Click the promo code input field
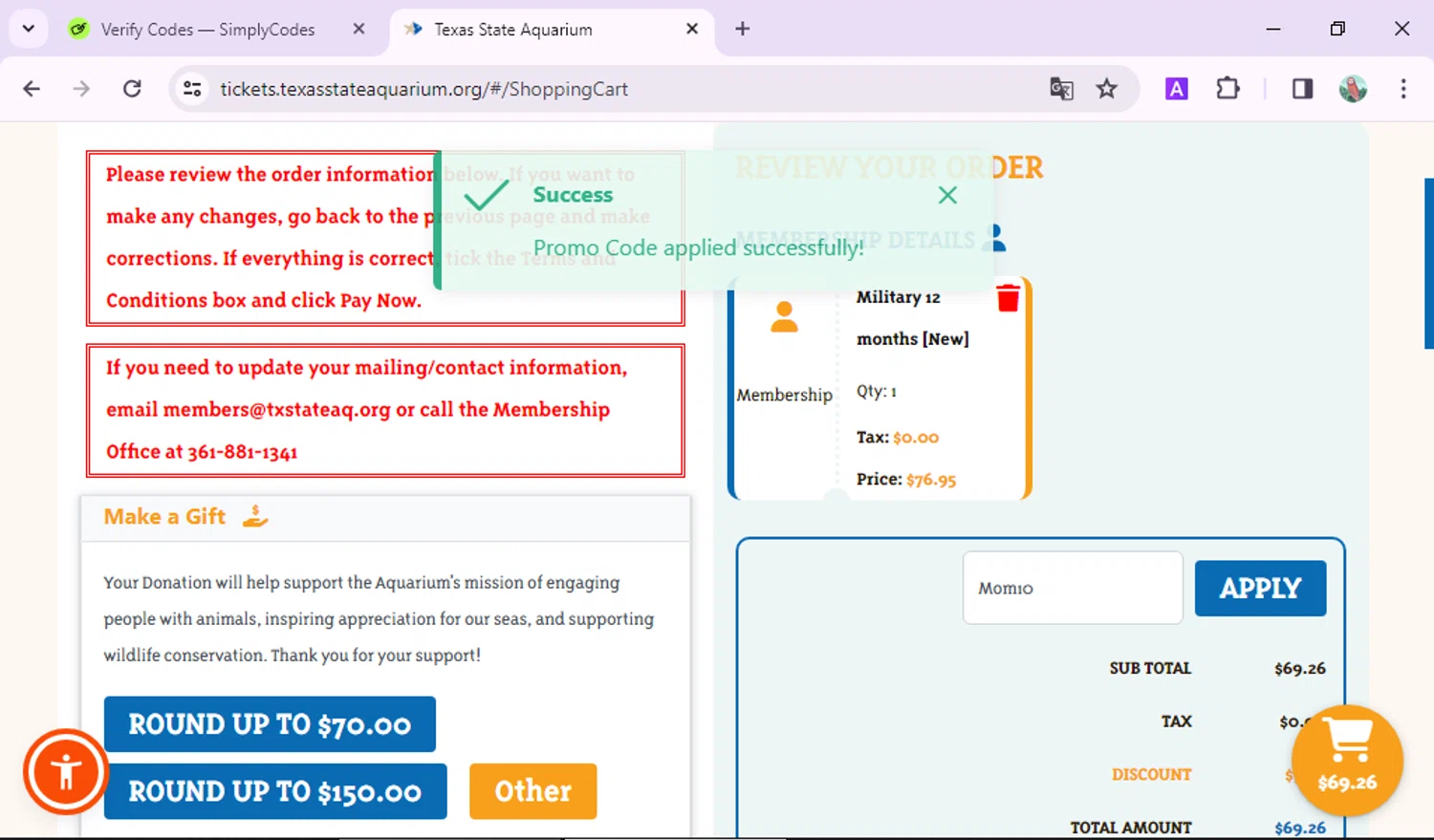The height and width of the screenshot is (840, 1434). (1073, 588)
